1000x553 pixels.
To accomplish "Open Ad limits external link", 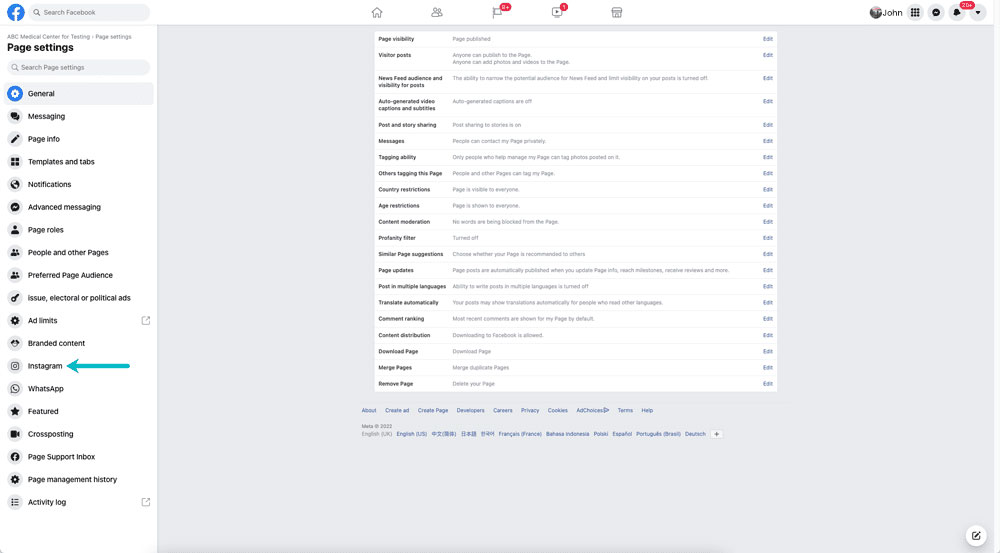I will point(146,321).
